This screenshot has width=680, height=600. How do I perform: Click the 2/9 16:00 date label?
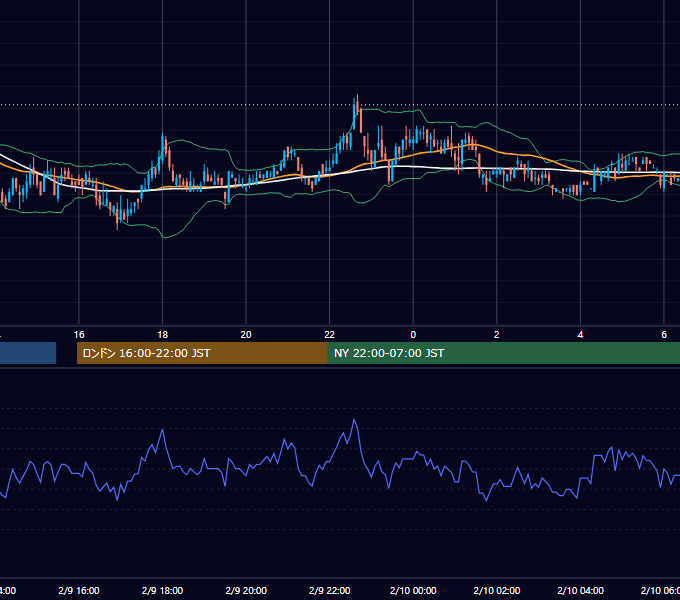tap(79, 590)
